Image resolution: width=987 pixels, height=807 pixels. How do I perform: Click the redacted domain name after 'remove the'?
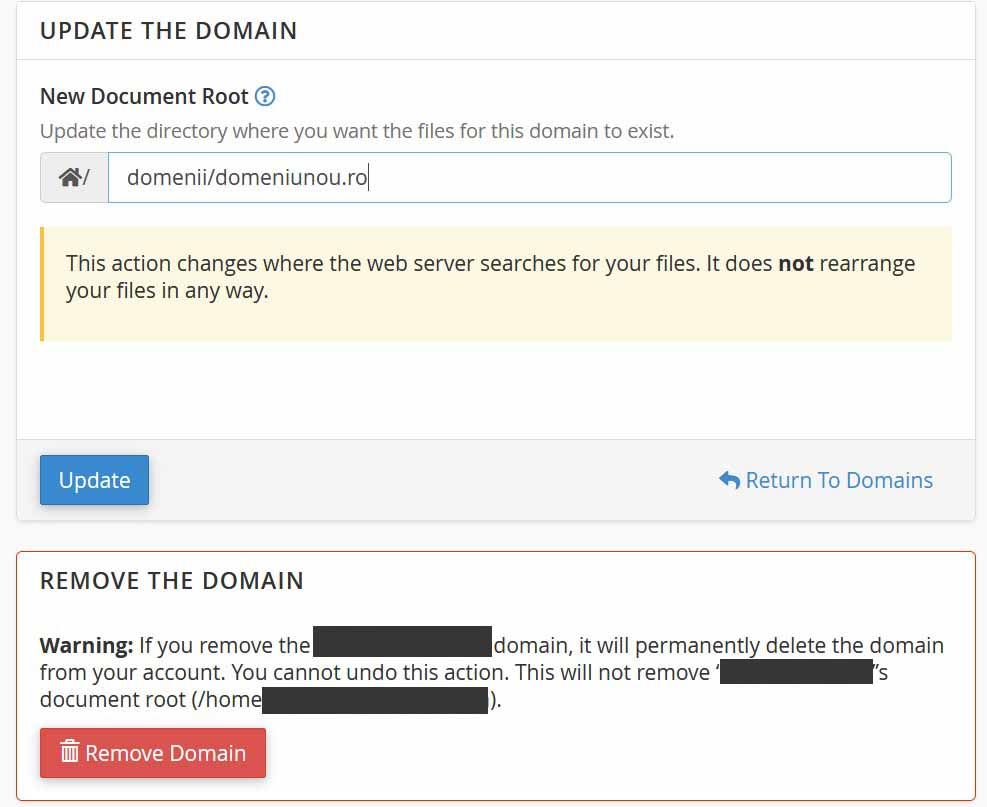pos(402,643)
